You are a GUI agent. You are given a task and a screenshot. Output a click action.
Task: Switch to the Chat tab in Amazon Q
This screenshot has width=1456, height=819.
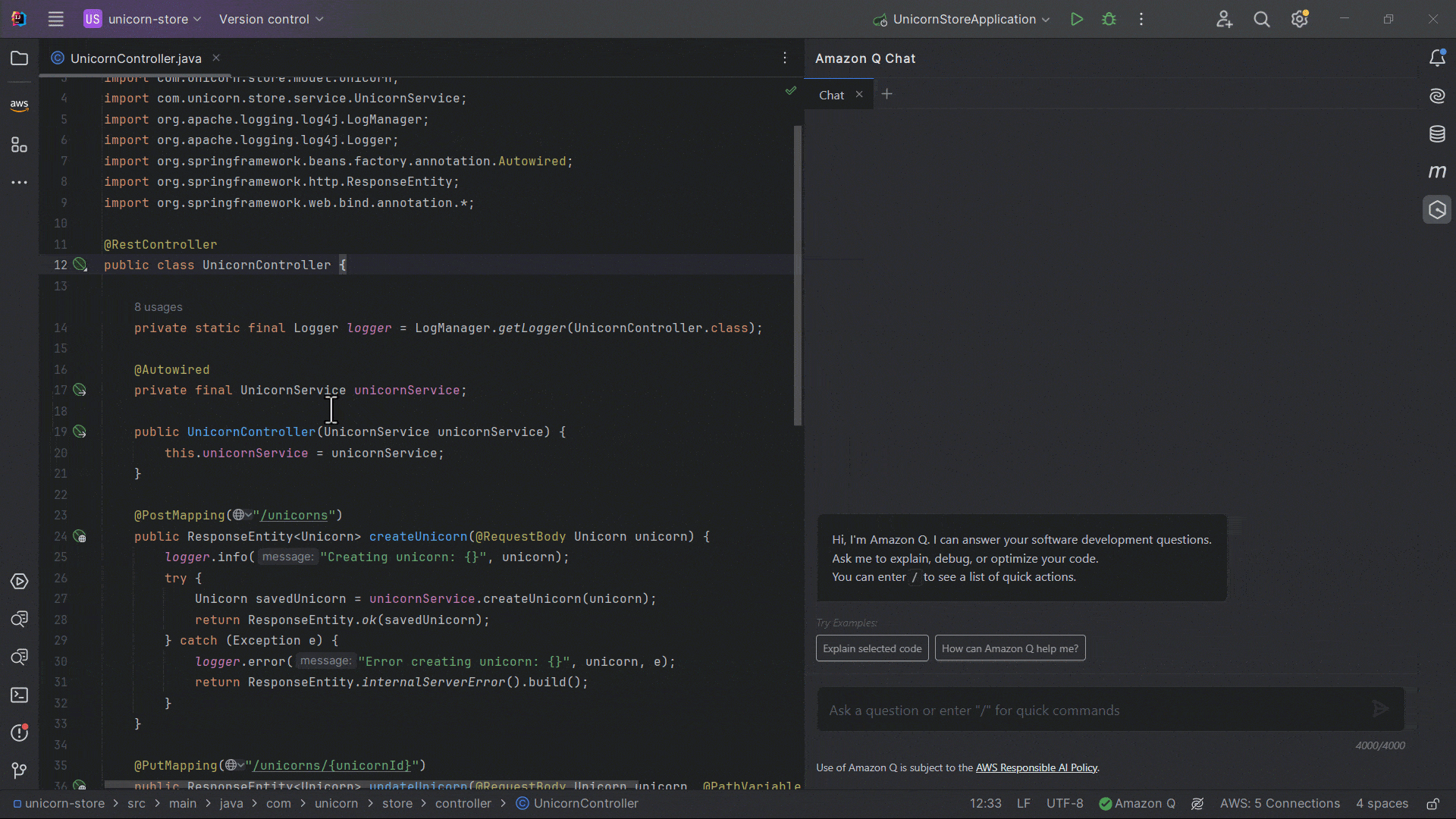831,94
